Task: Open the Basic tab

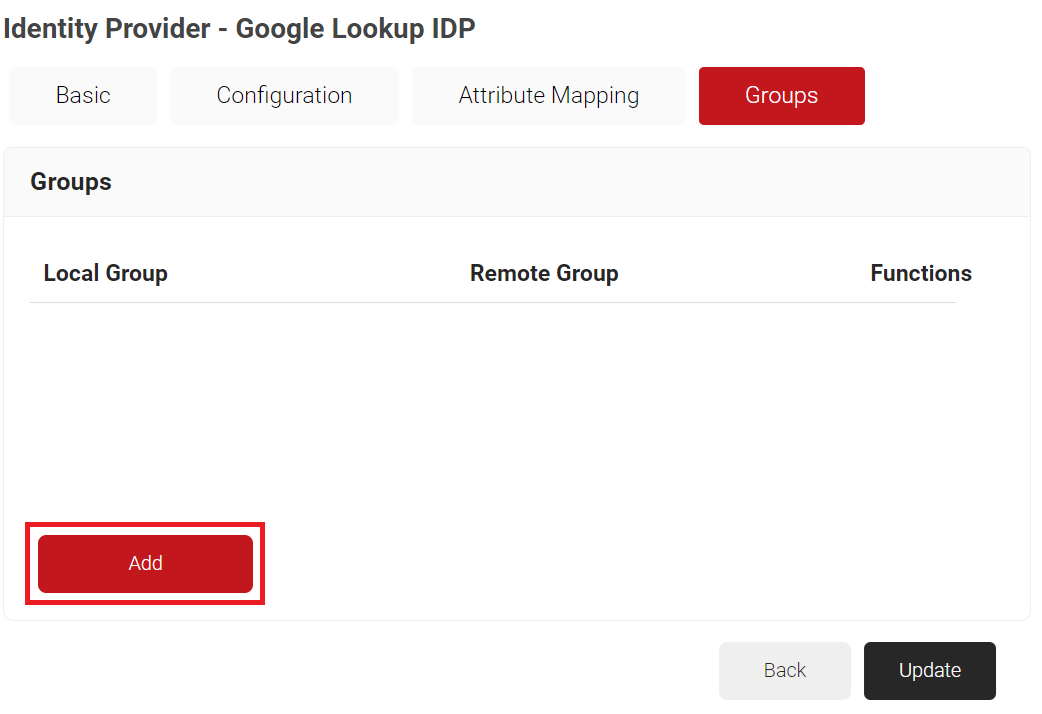Action: click(x=83, y=96)
